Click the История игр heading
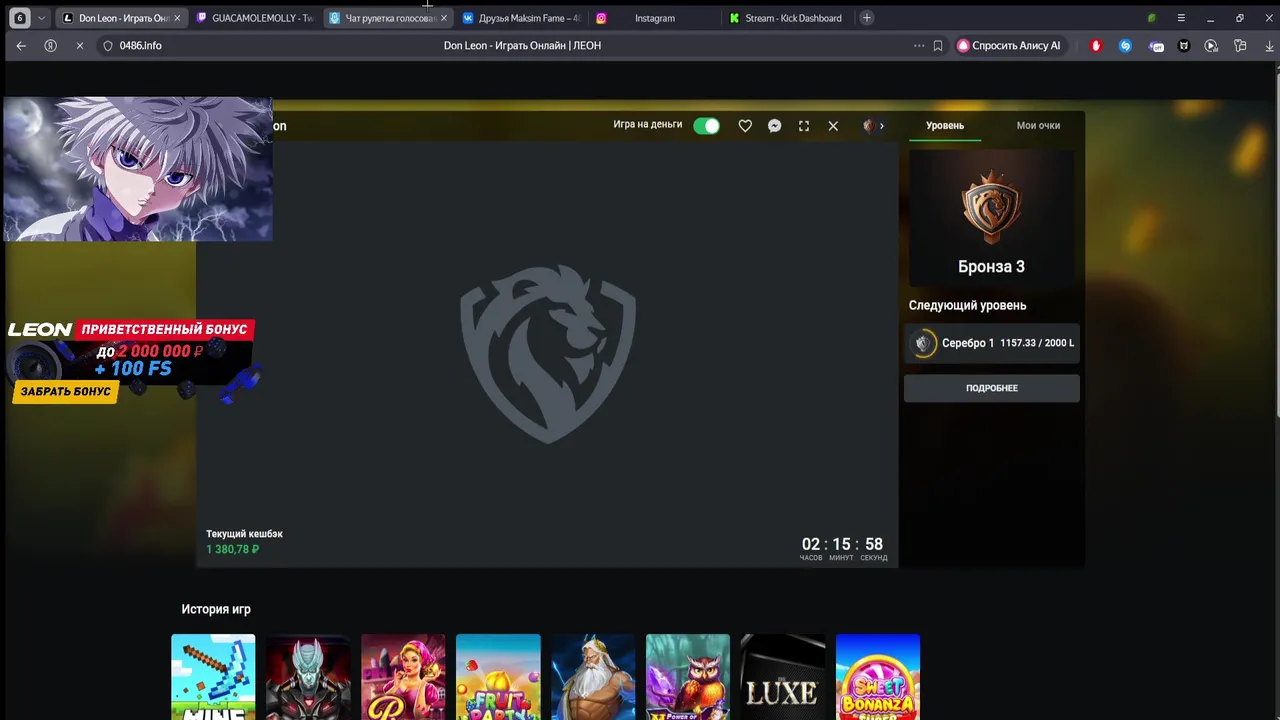Screen dimensions: 1280x720 (216, 609)
